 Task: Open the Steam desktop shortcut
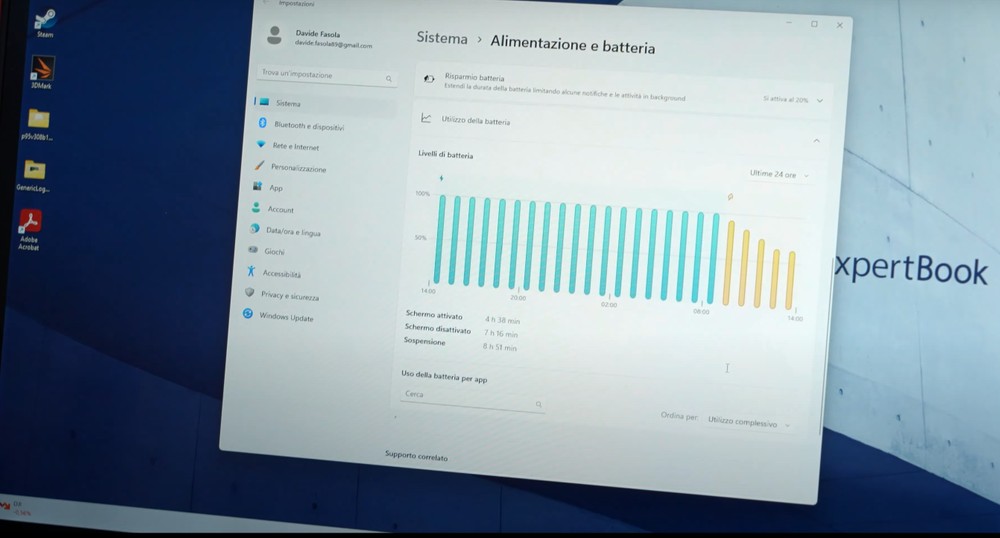(45, 23)
